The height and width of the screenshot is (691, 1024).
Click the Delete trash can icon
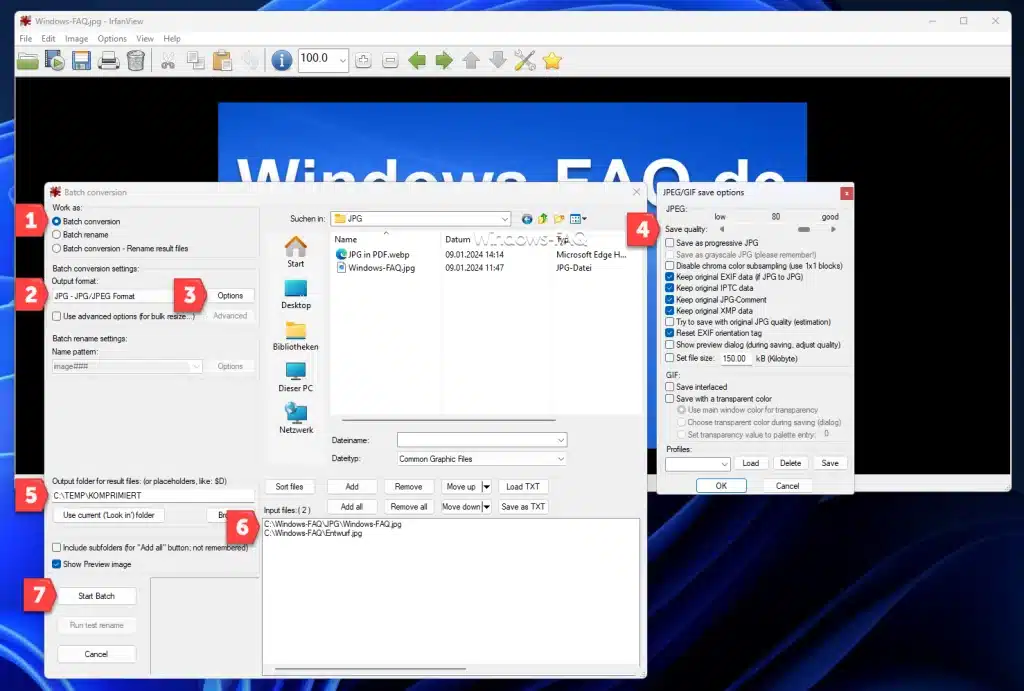[x=135, y=61]
